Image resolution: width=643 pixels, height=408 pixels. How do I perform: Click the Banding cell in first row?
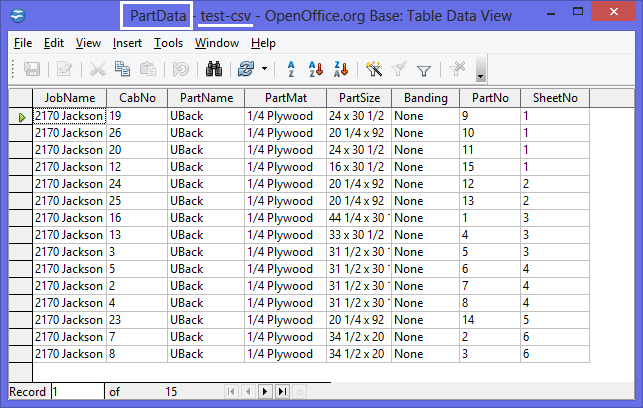[424, 116]
